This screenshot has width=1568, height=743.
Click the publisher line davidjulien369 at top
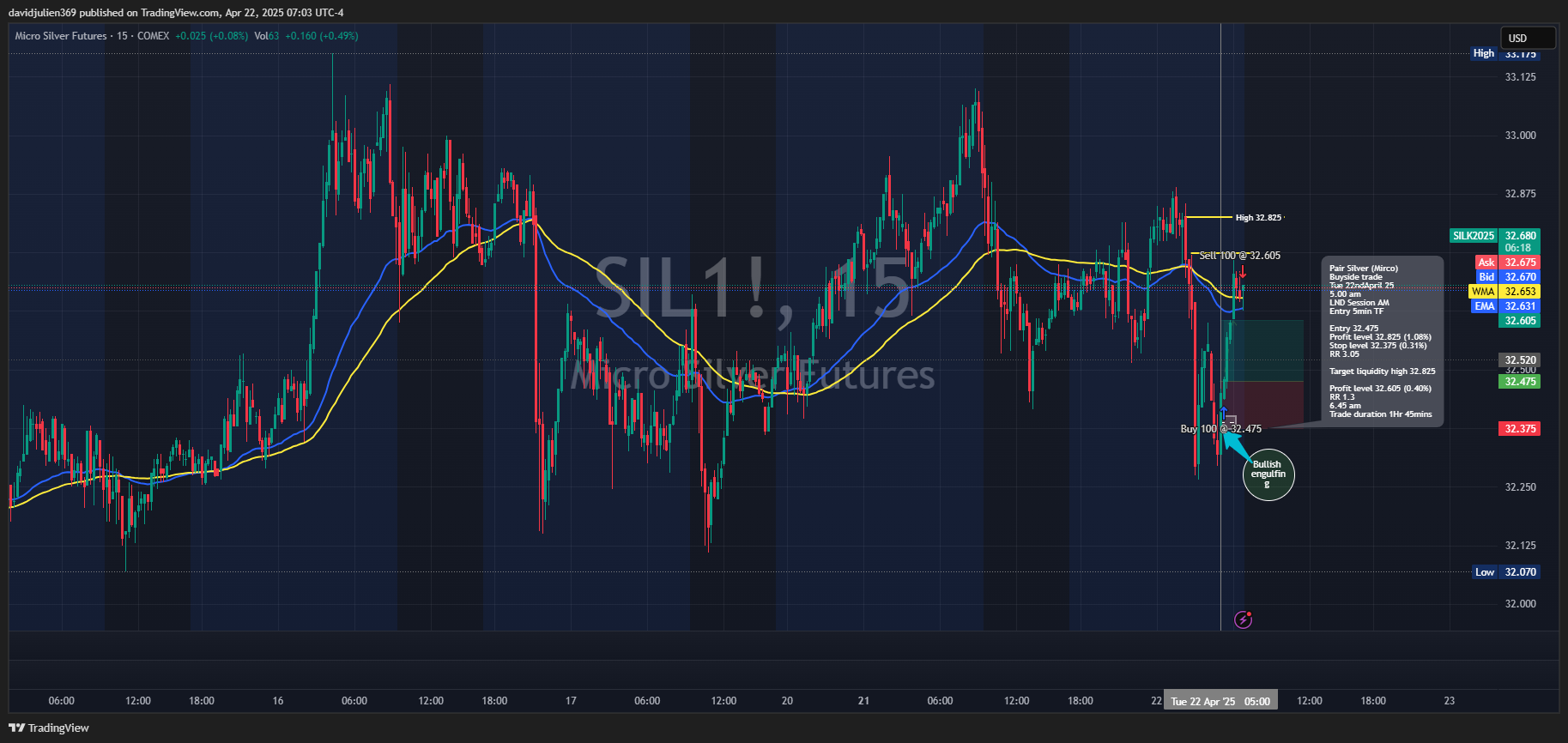176,13
